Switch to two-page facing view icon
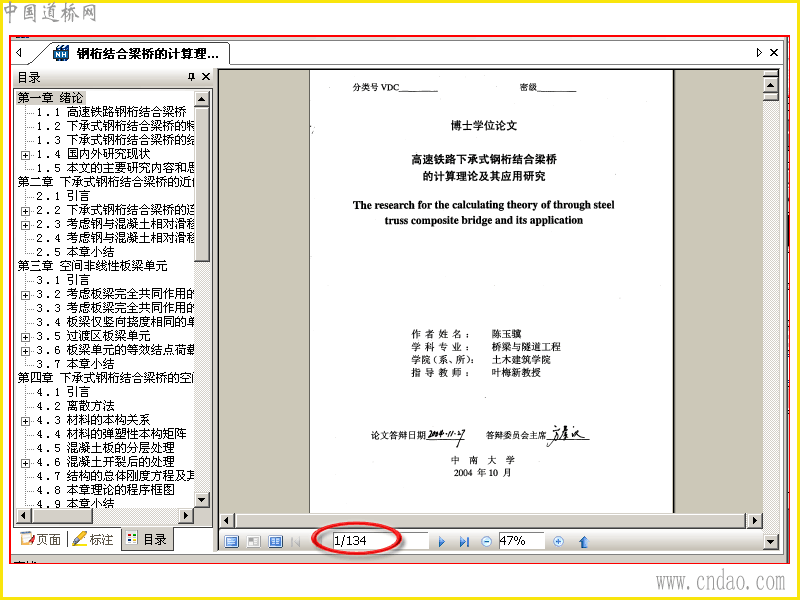This screenshot has height=600, width=800. 276,541
